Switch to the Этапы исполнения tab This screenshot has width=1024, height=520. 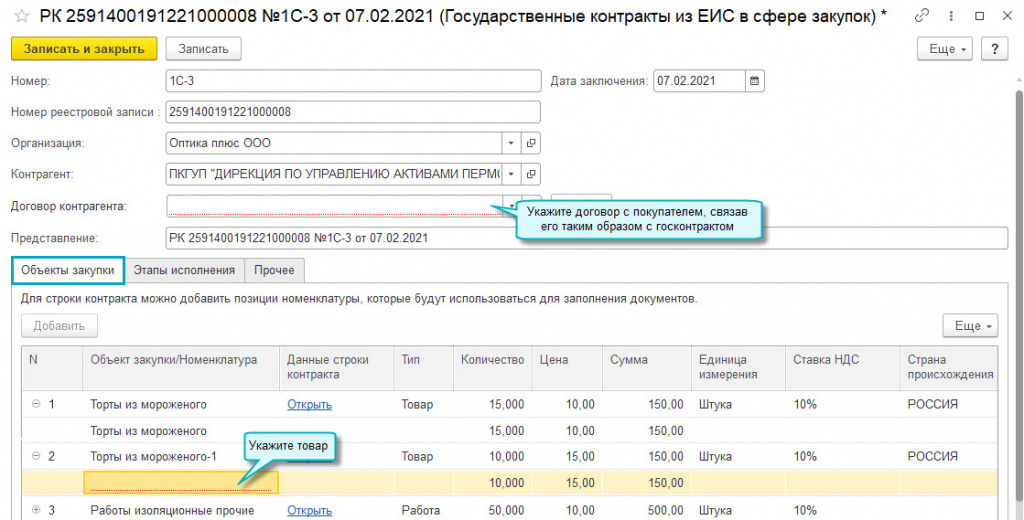point(184,270)
